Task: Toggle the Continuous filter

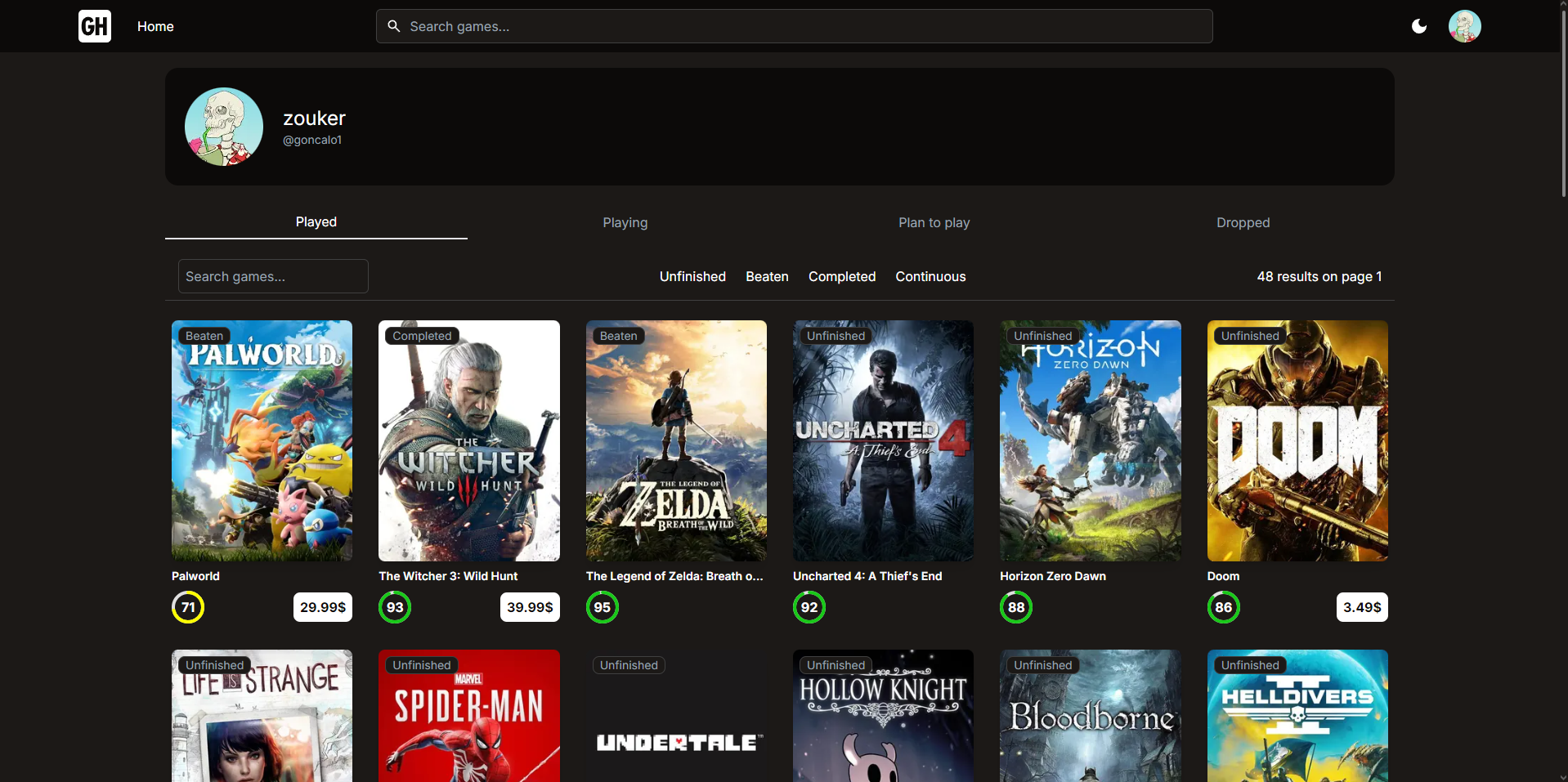Action: click(930, 276)
